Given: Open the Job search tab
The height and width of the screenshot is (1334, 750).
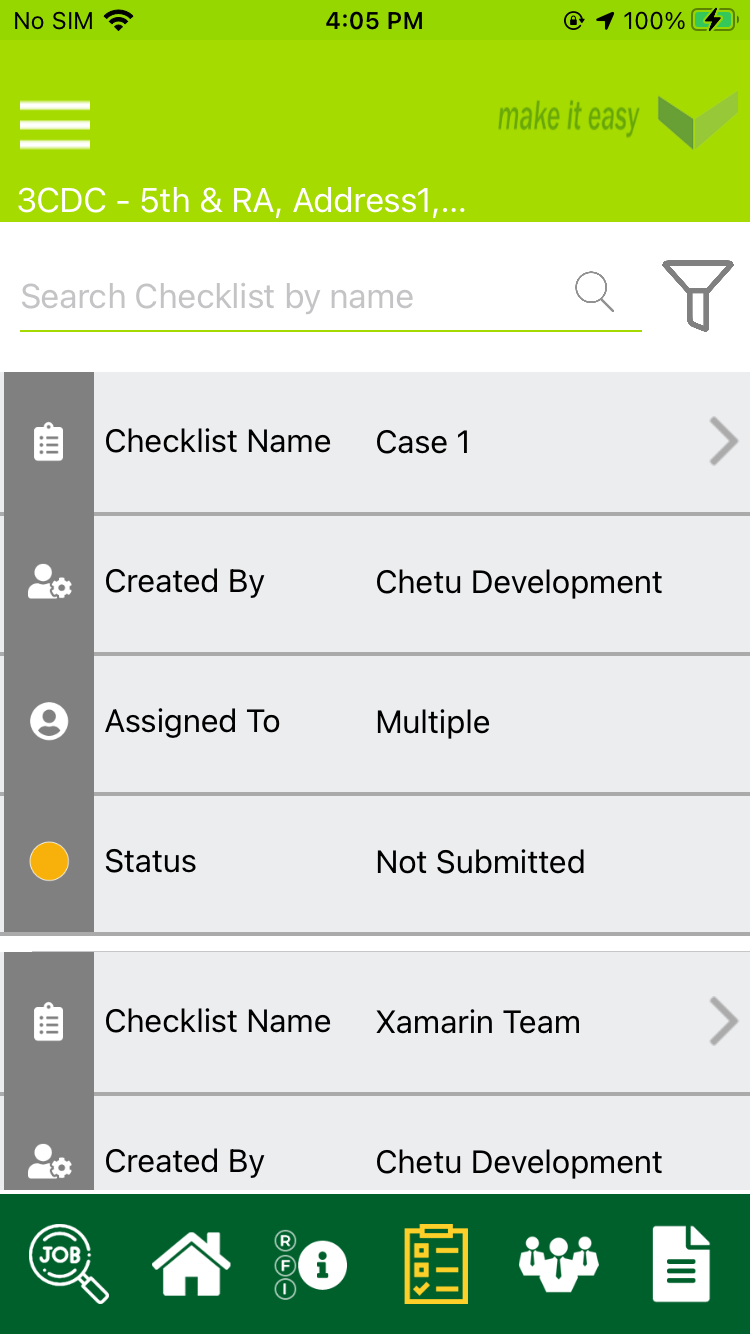Looking at the screenshot, I should tap(68, 1264).
